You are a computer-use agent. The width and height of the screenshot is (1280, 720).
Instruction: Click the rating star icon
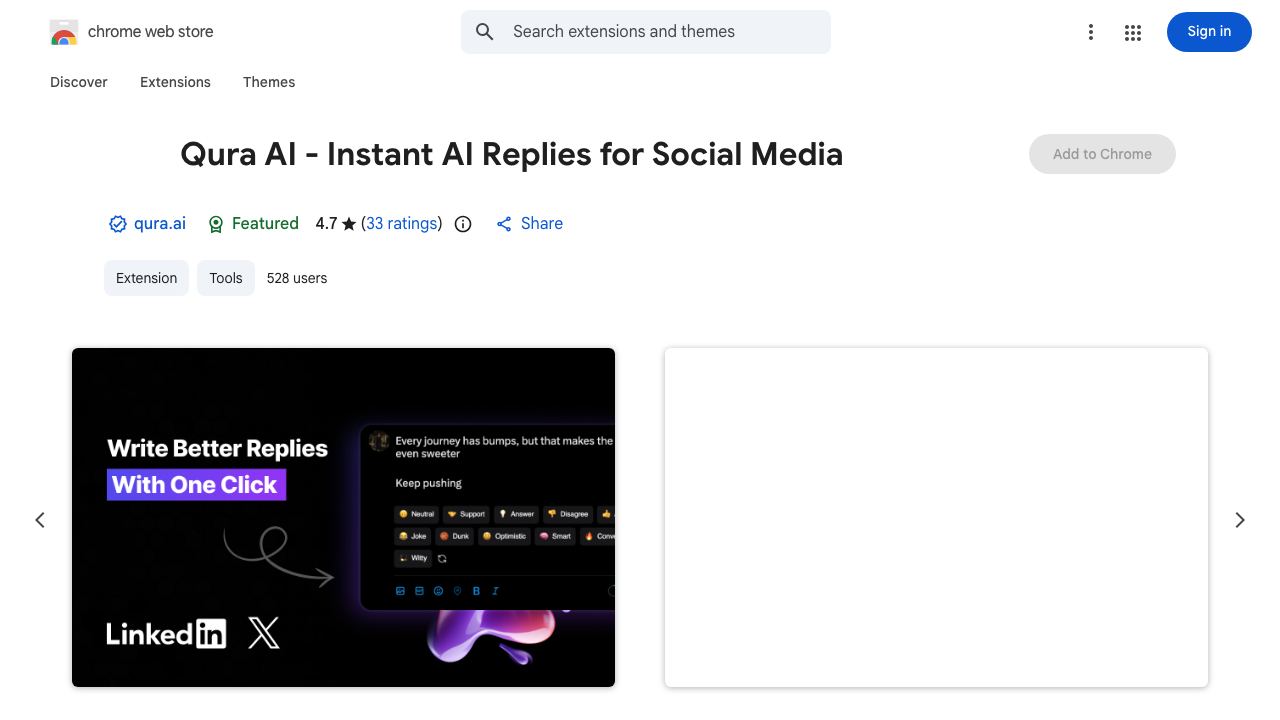[349, 224]
